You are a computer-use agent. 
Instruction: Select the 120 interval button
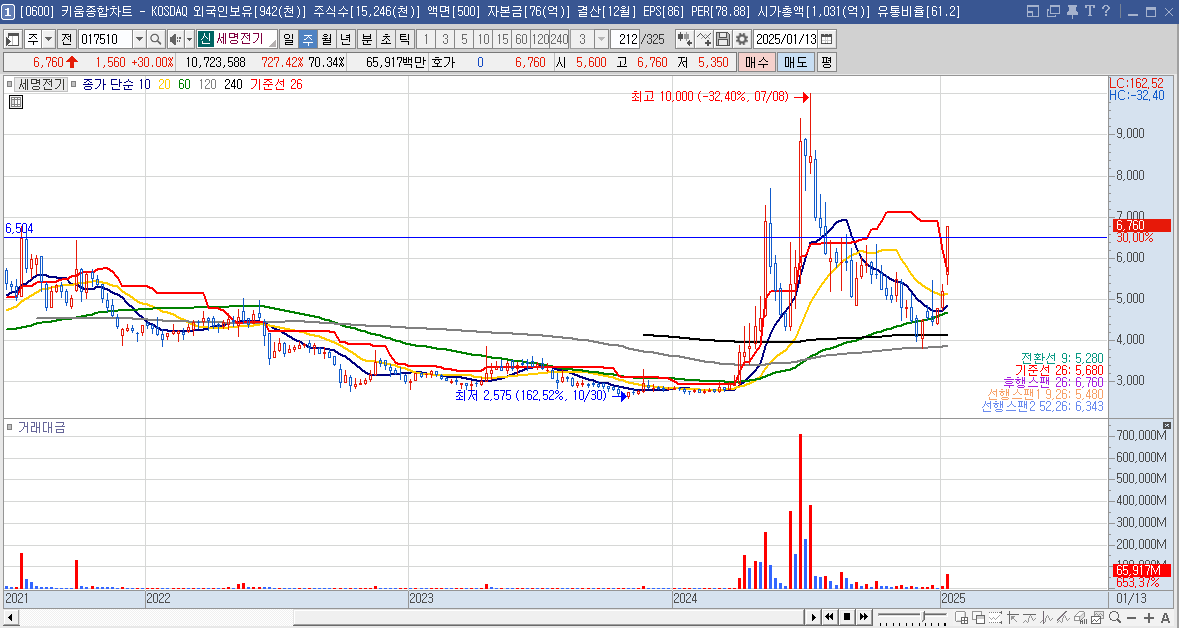click(540, 39)
